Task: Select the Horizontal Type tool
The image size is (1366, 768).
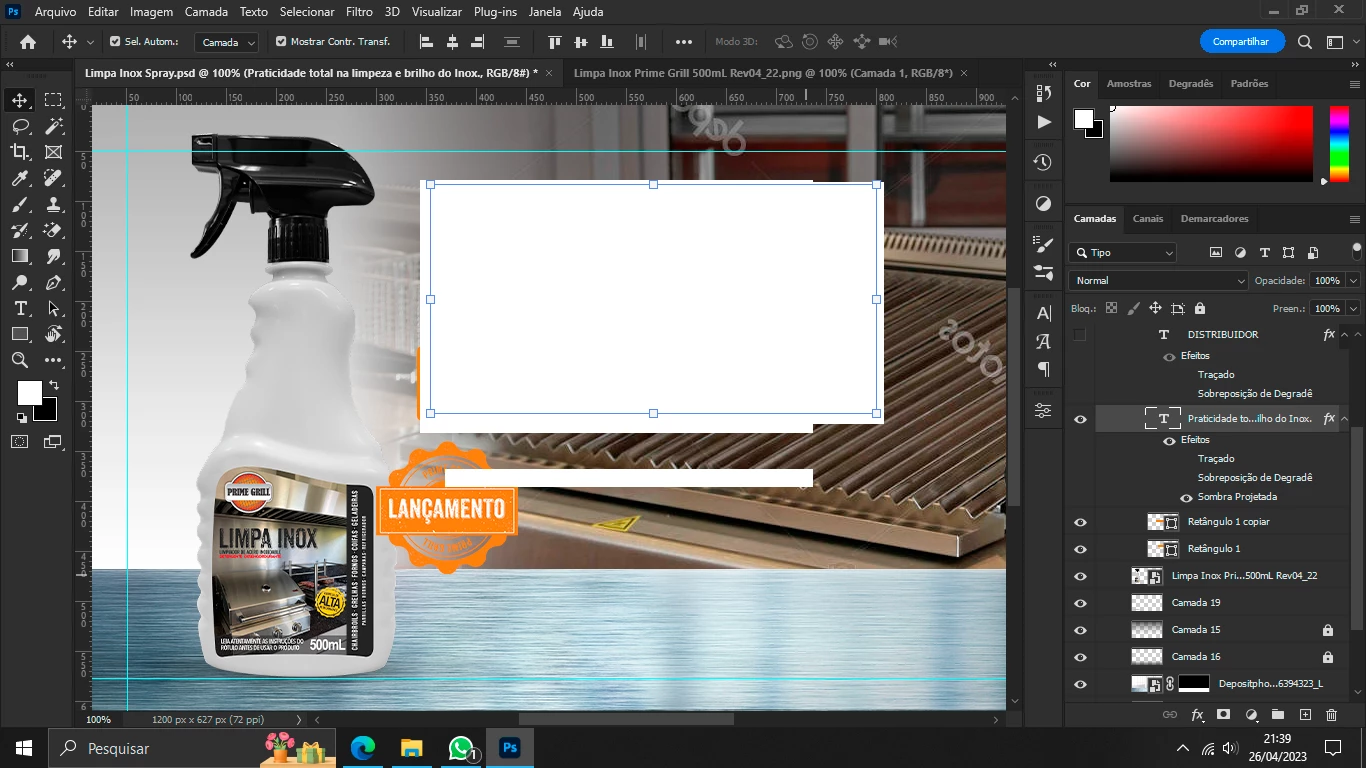Action: tap(19, 308)
